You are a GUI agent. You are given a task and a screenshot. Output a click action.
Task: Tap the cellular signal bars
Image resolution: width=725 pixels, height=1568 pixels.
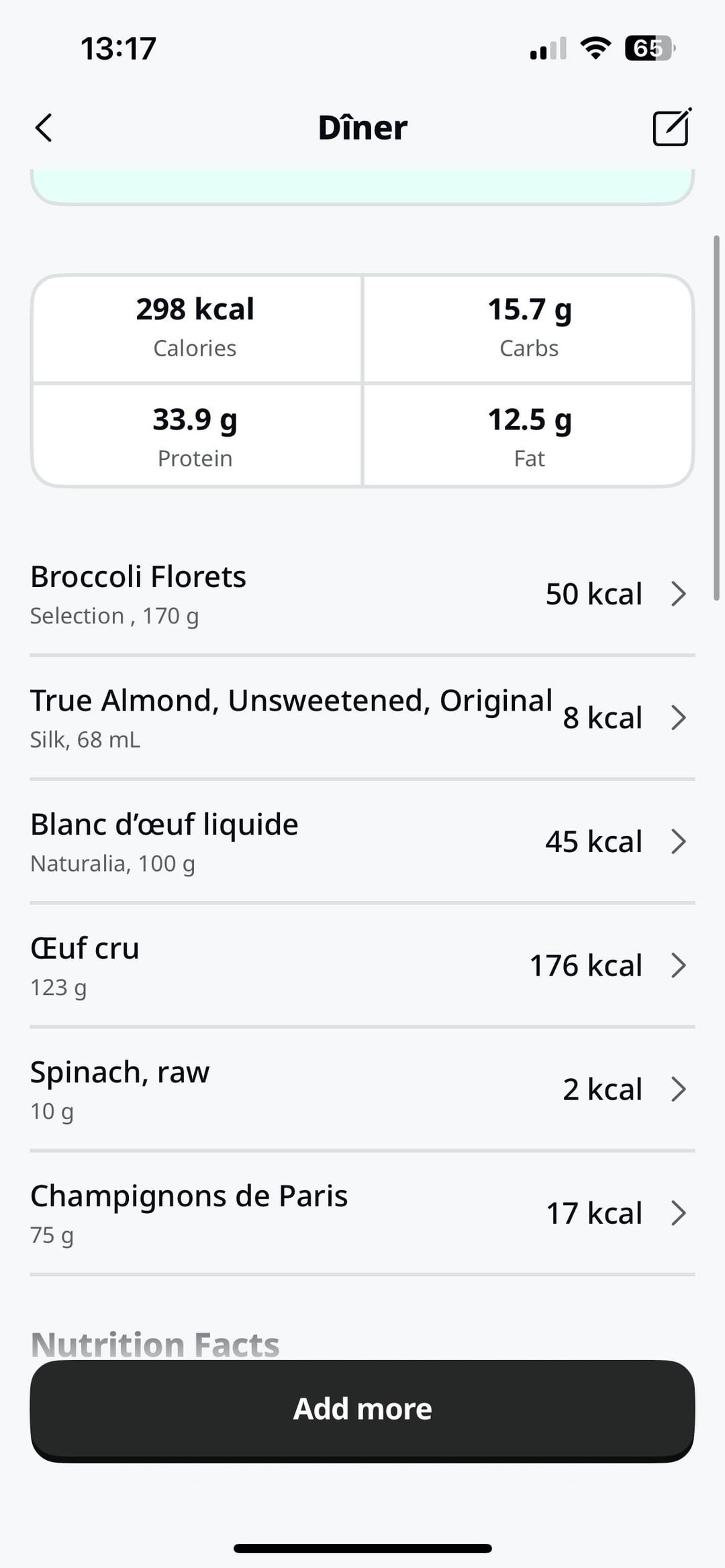click(x=548, y=49)
